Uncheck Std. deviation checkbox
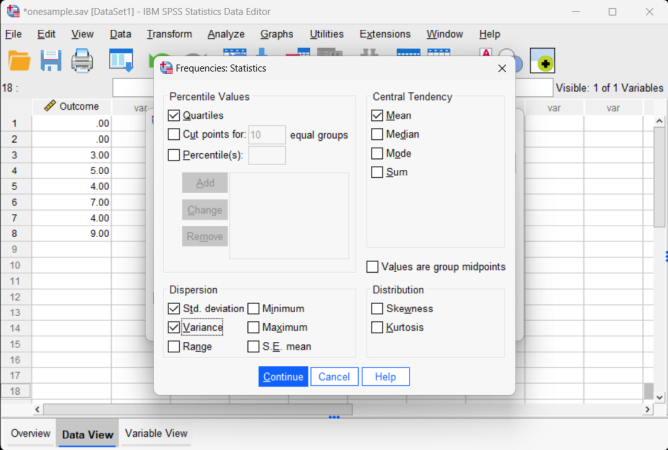Image resolution: width=668 pixels, height=450 pixels. (174, 309)
